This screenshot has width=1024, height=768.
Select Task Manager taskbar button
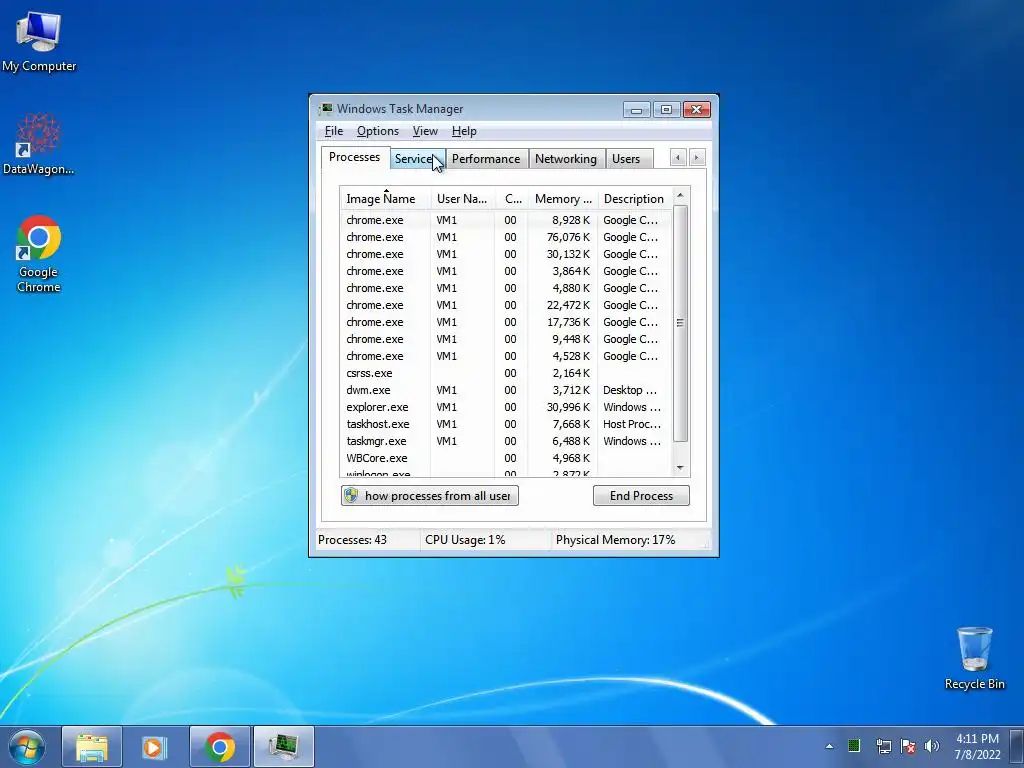pyautogui.click(x=284, y=747)
